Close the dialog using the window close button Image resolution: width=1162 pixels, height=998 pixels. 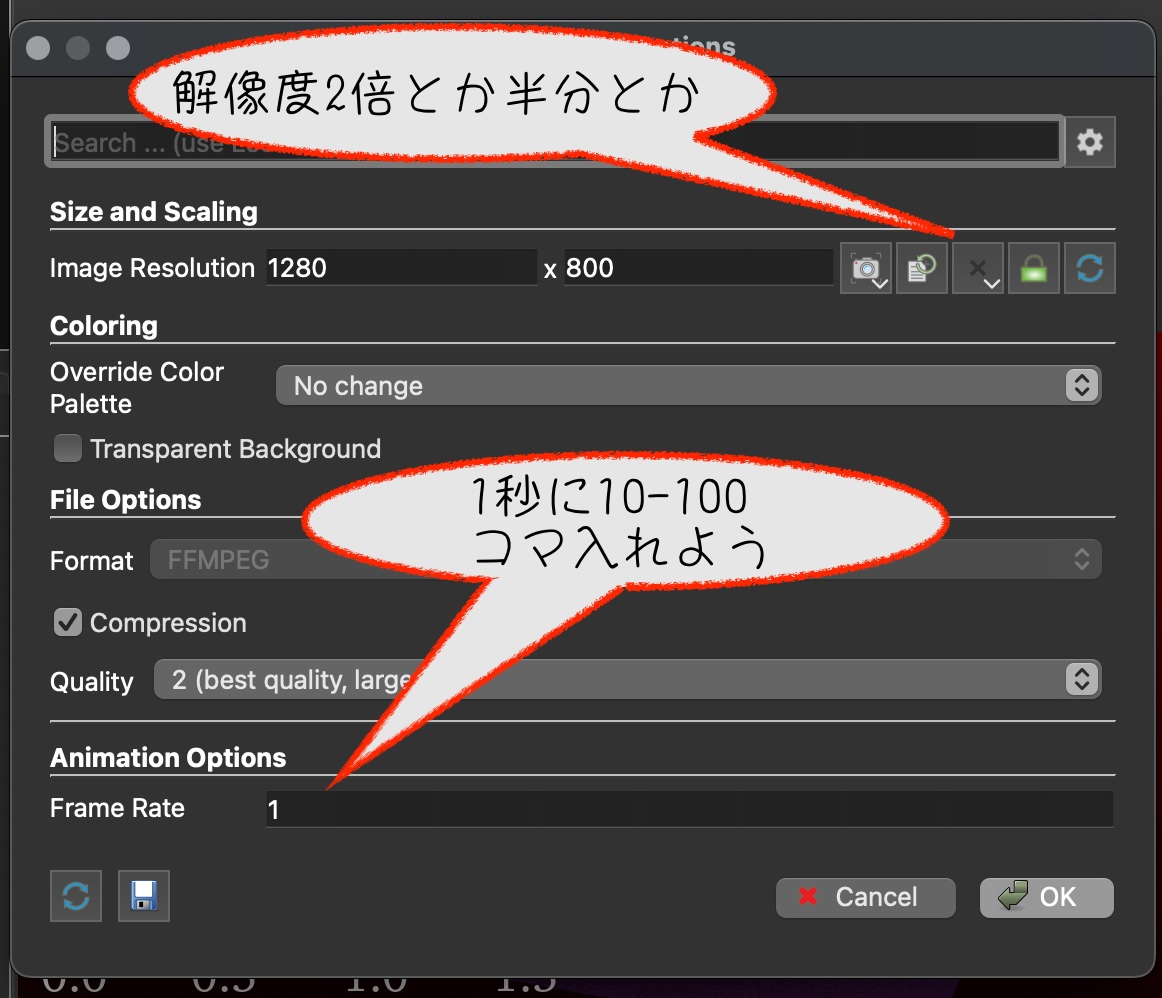point(38,48)
